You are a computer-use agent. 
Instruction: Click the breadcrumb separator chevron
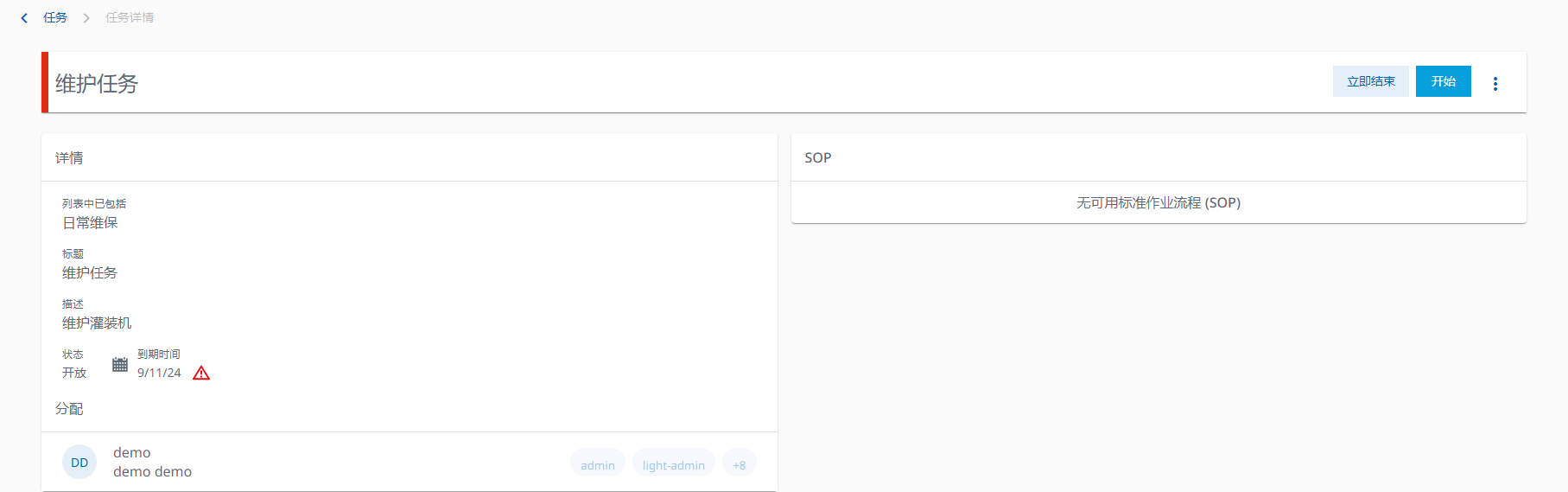tap(86, 17)
